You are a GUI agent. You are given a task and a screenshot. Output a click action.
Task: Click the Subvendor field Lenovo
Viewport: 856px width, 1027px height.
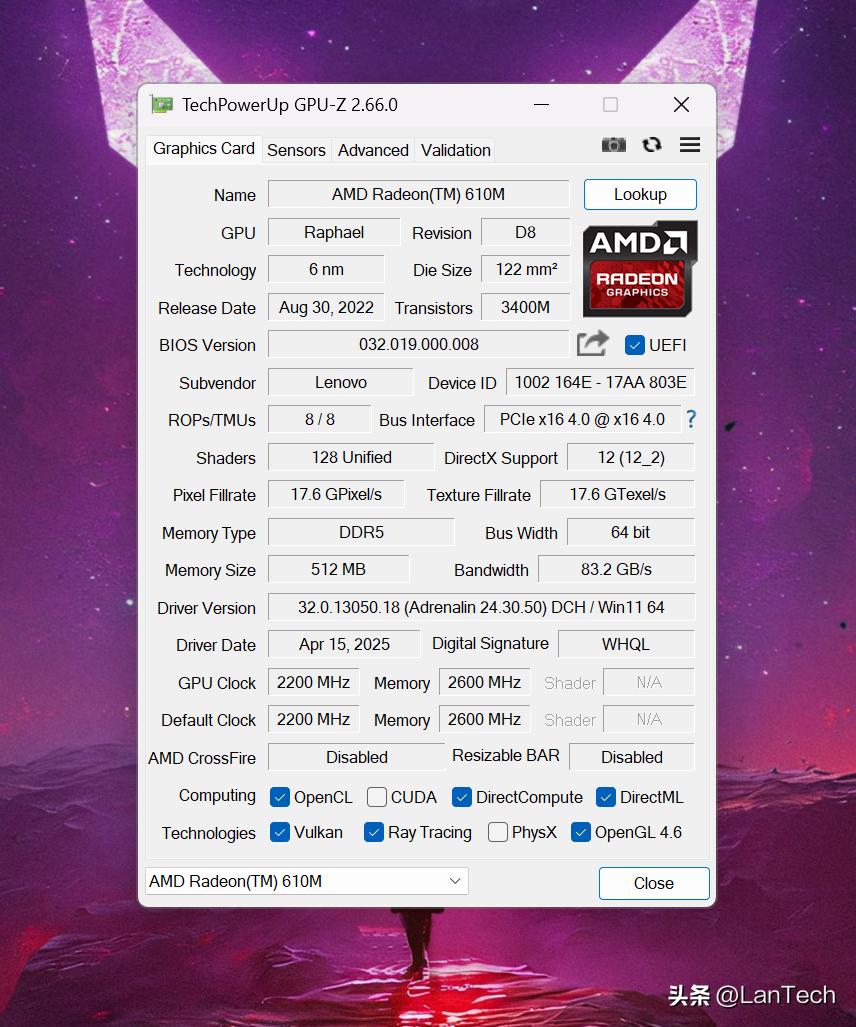click(341, 383)
